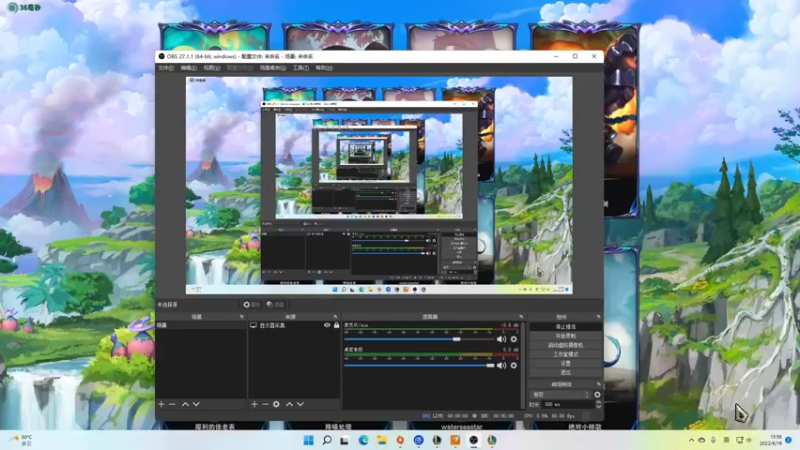Pop out the Scene Transitions dock
Screen dimensions: 800x450
coord(598,384)
